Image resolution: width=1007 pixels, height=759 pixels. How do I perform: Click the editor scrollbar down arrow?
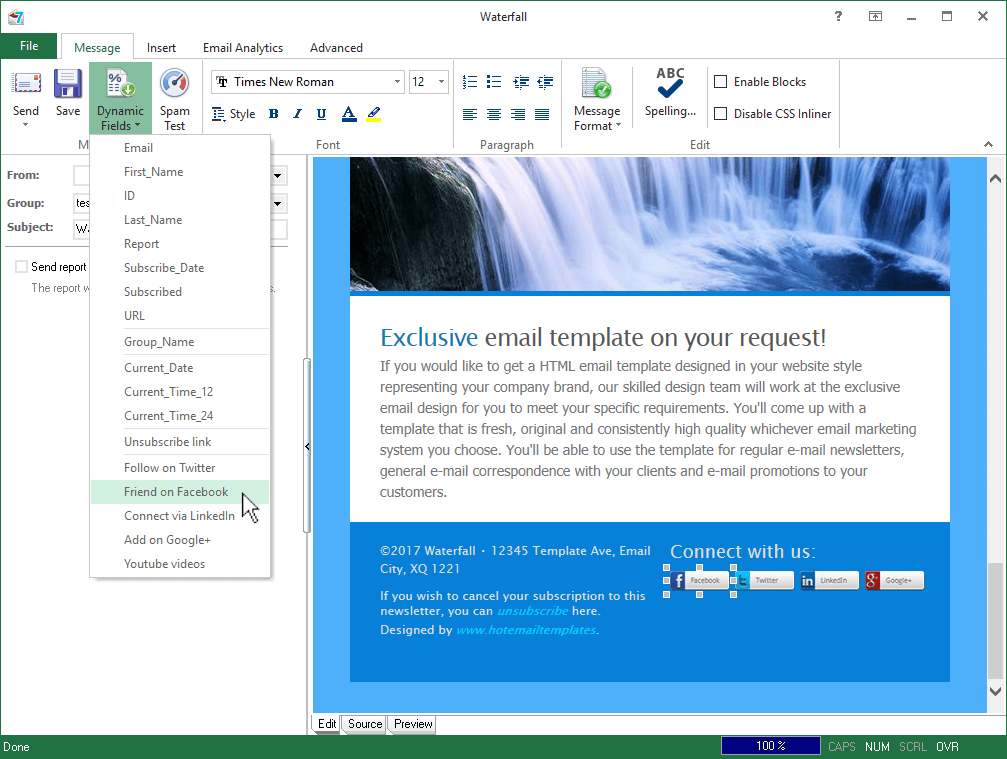[x=995, y=692]
